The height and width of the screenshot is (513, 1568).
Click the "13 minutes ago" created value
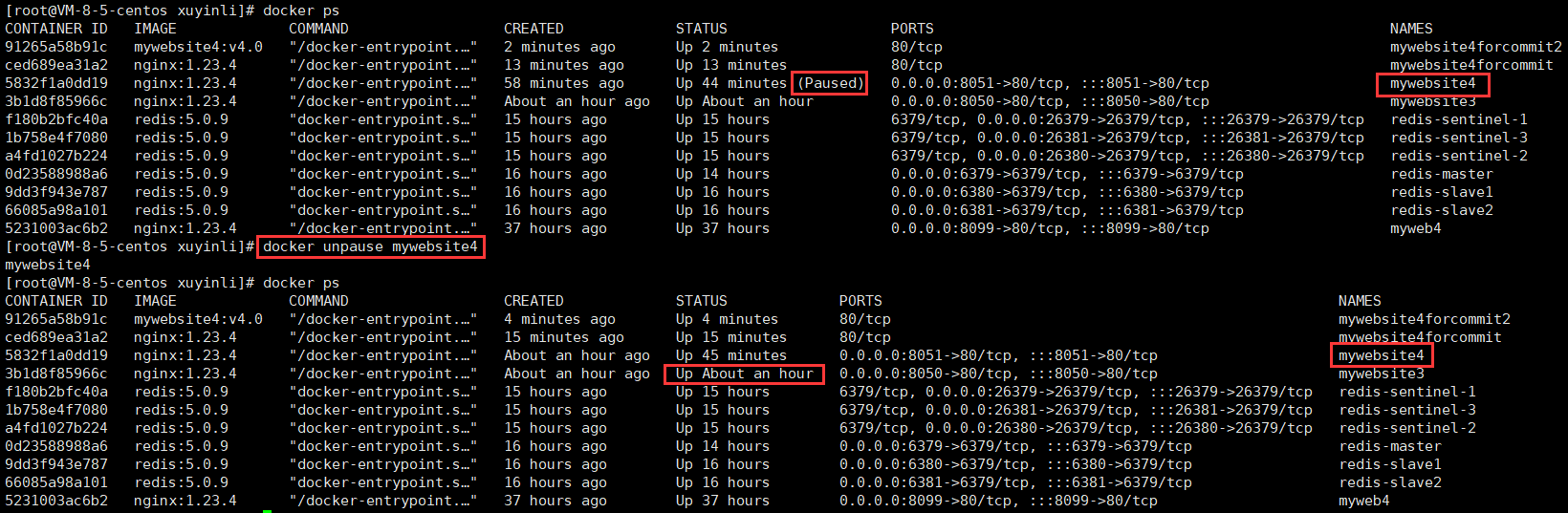(x=564, y=65)
